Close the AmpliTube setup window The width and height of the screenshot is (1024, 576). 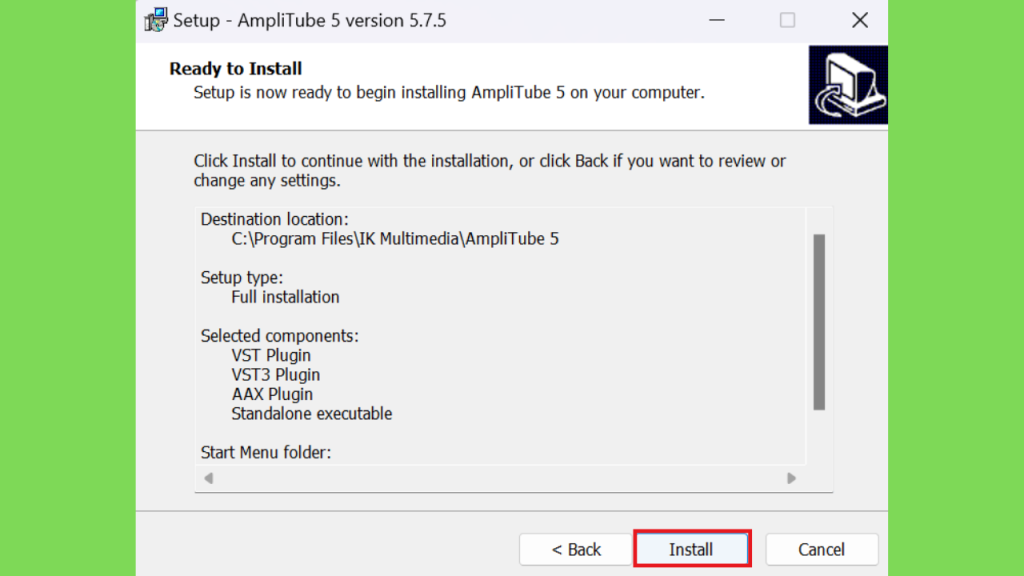[860, 20]
